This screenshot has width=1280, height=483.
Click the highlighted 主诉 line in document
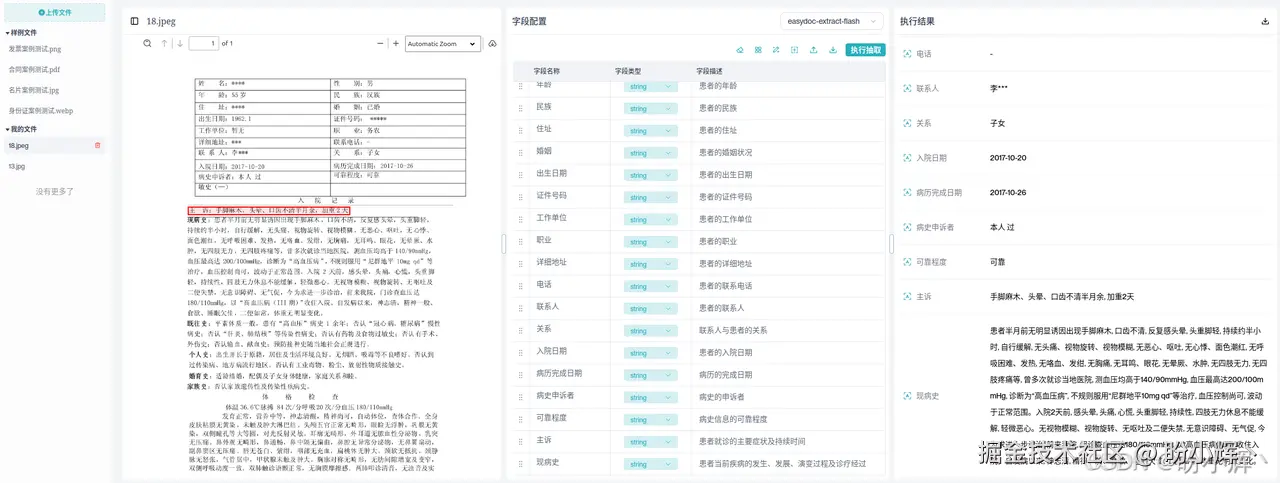tap(269, 212)
